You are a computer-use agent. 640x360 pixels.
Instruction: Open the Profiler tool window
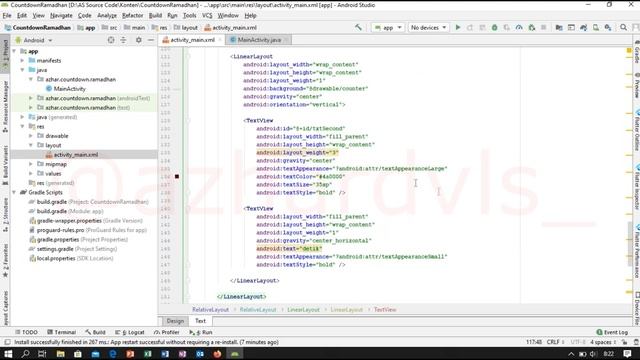tap(167, 332)
